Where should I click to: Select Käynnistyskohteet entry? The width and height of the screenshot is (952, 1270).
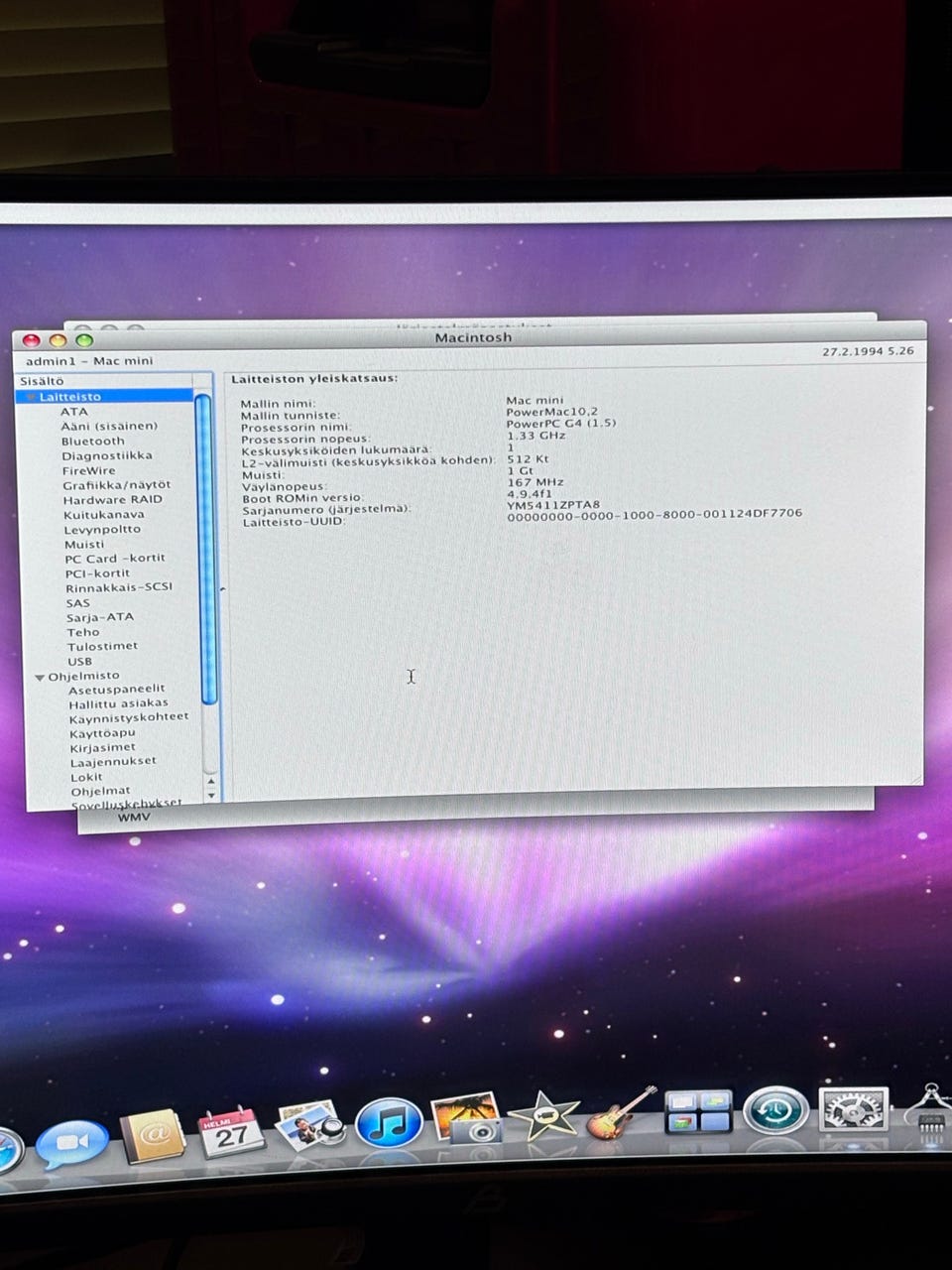129,716
